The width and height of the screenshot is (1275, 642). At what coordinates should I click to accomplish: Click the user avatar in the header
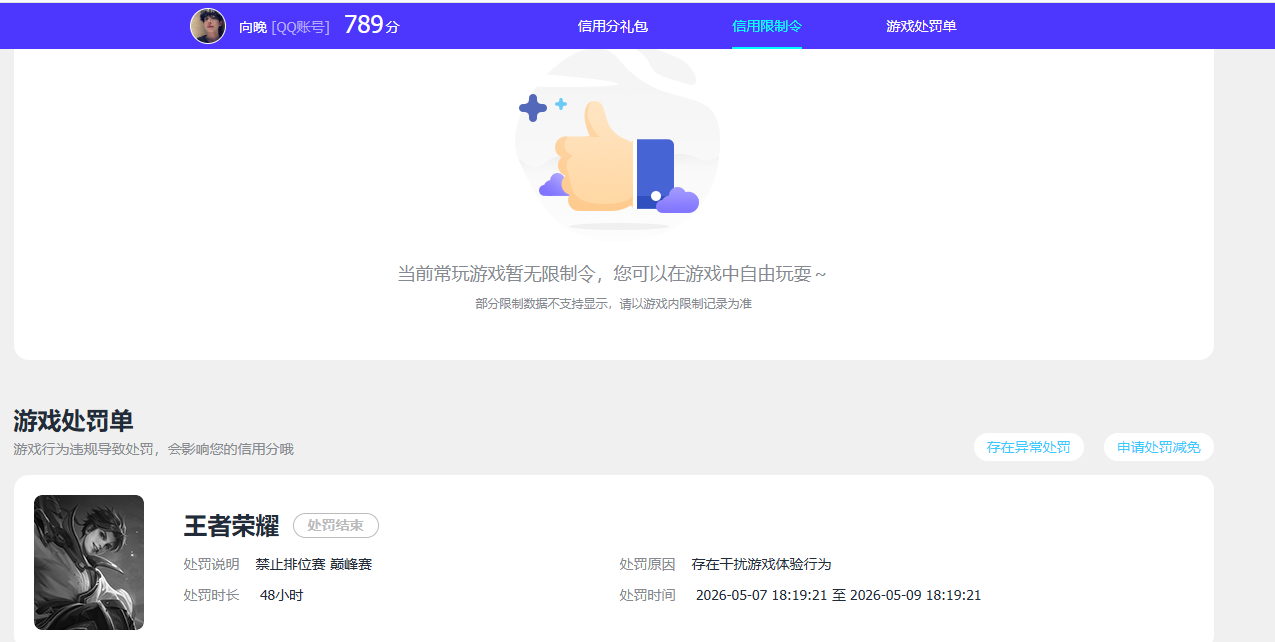click(208, 26)
